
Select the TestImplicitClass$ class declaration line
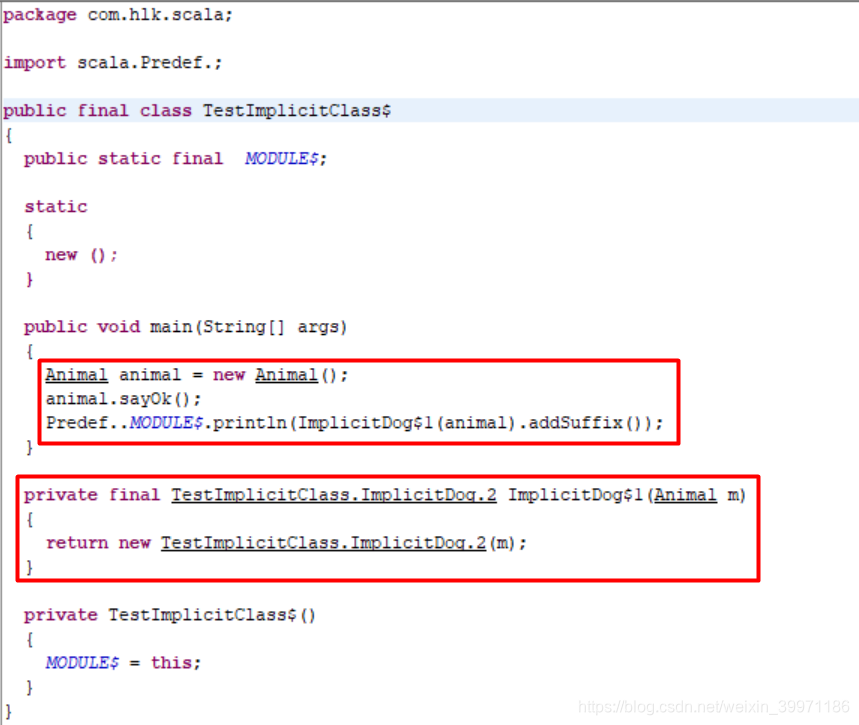pos(197,111)
